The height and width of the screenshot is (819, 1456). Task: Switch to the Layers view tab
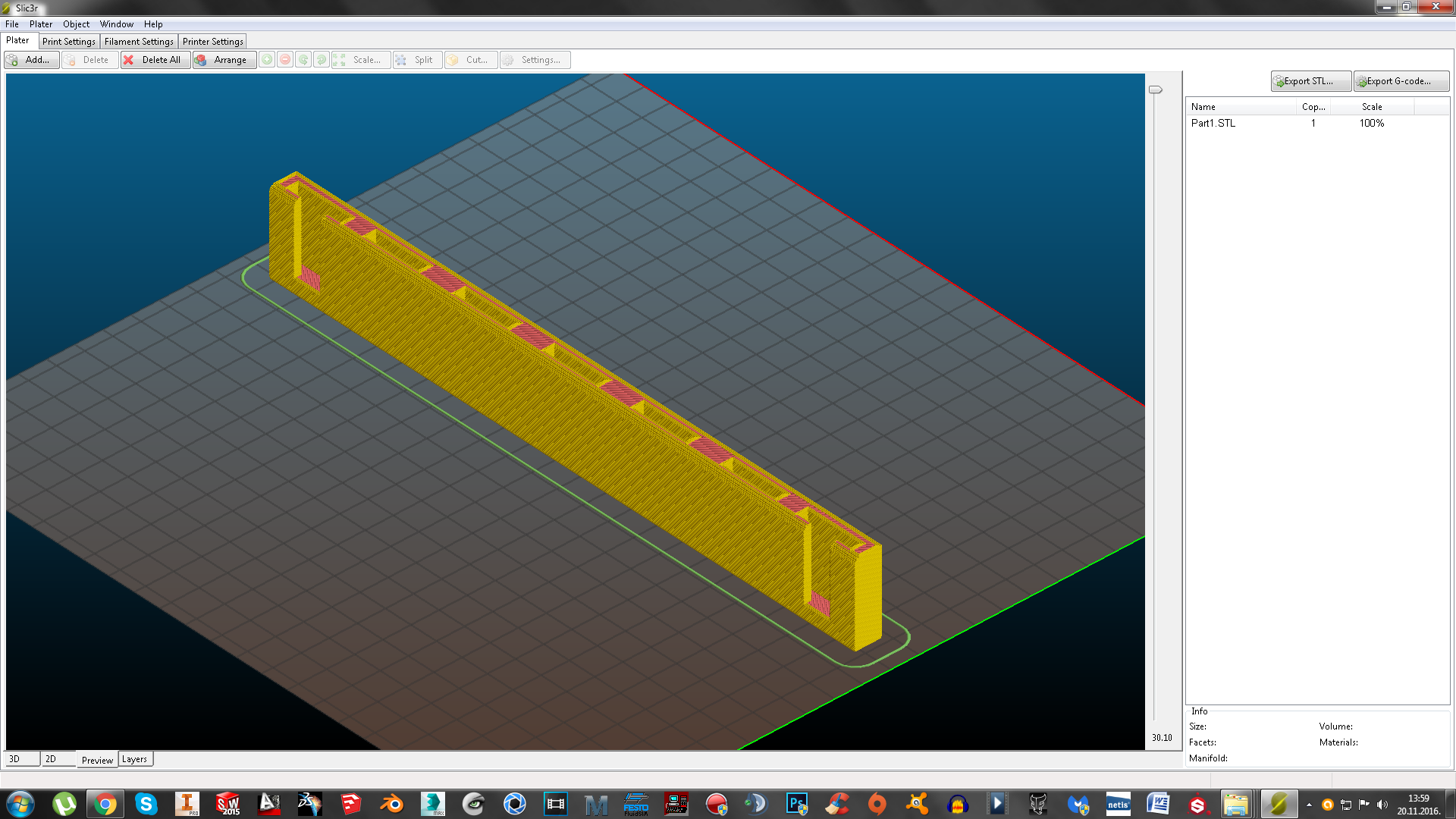pos(134,759)
